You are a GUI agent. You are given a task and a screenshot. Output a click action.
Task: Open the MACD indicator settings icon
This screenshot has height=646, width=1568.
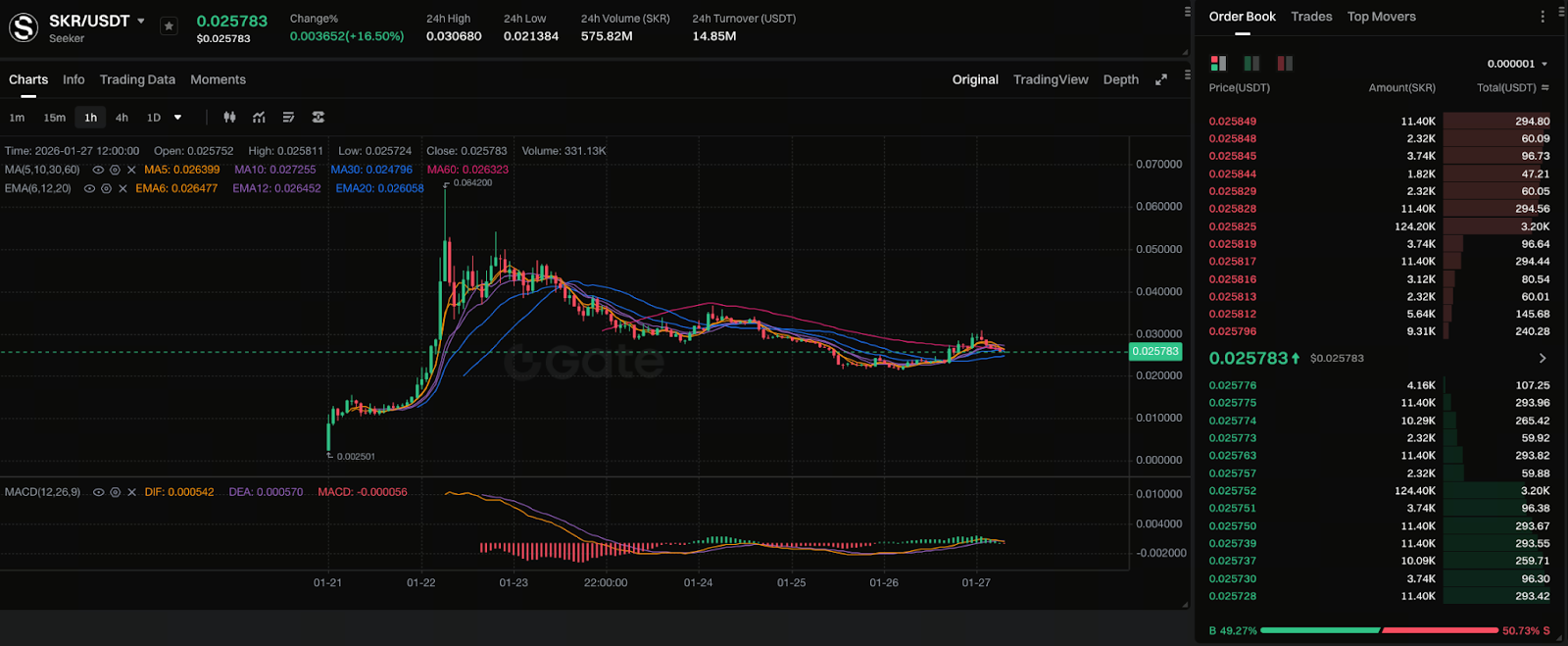(x=115, y=492)
